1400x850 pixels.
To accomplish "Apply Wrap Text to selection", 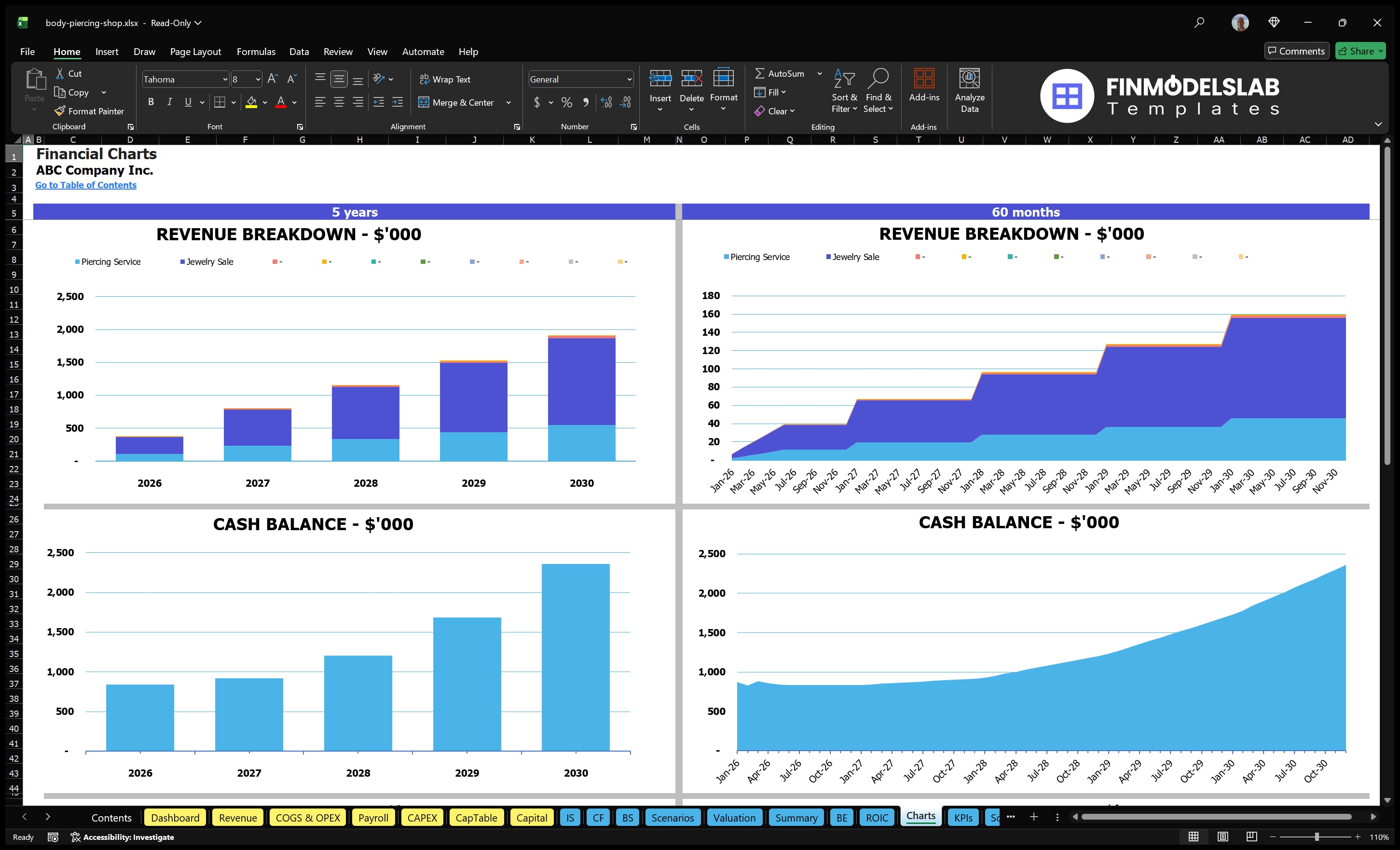I will (445, 79).
